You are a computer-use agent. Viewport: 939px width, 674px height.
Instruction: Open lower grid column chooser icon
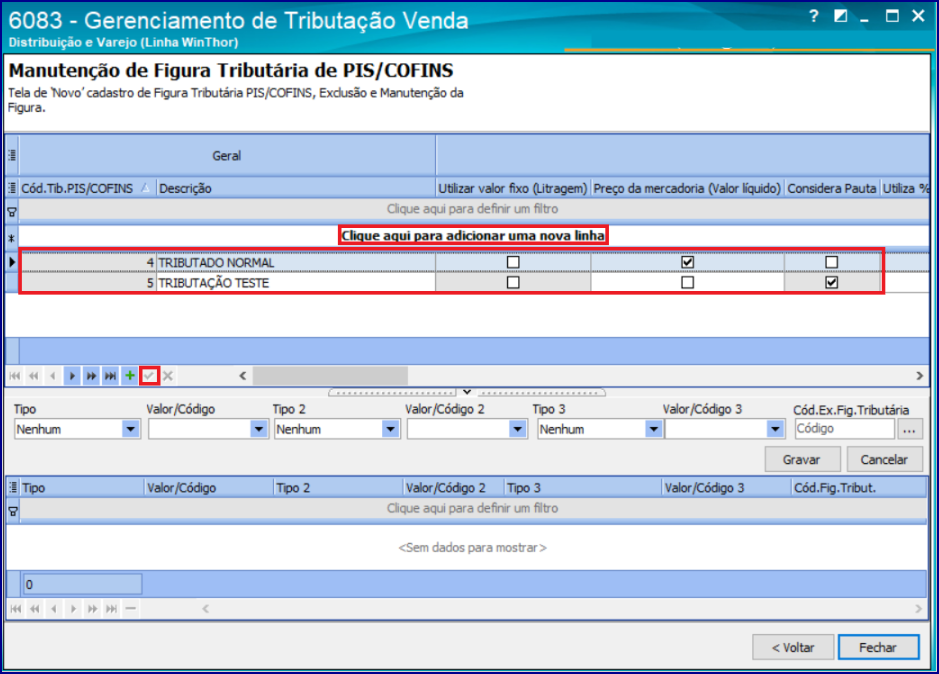click(13, 488)
